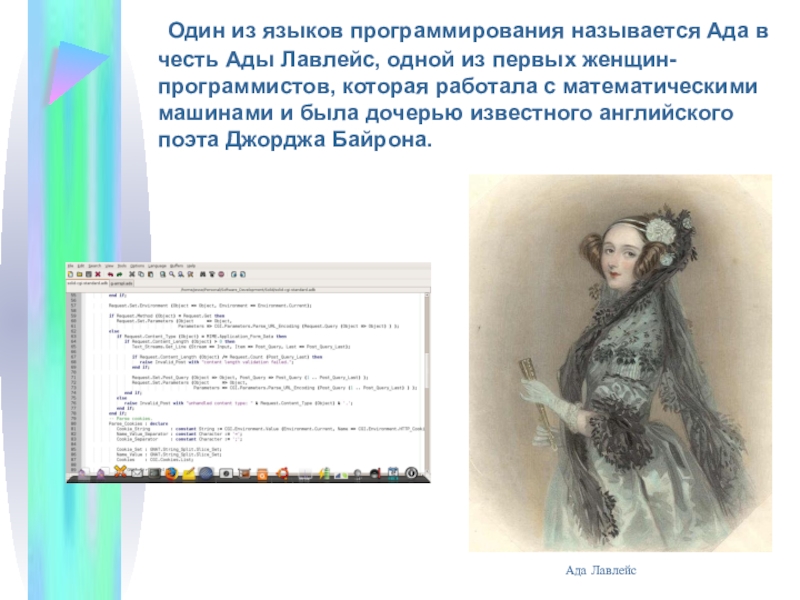Open the Options menu in the editor
The height and width of the screenshot is (600, 800).
137,266
